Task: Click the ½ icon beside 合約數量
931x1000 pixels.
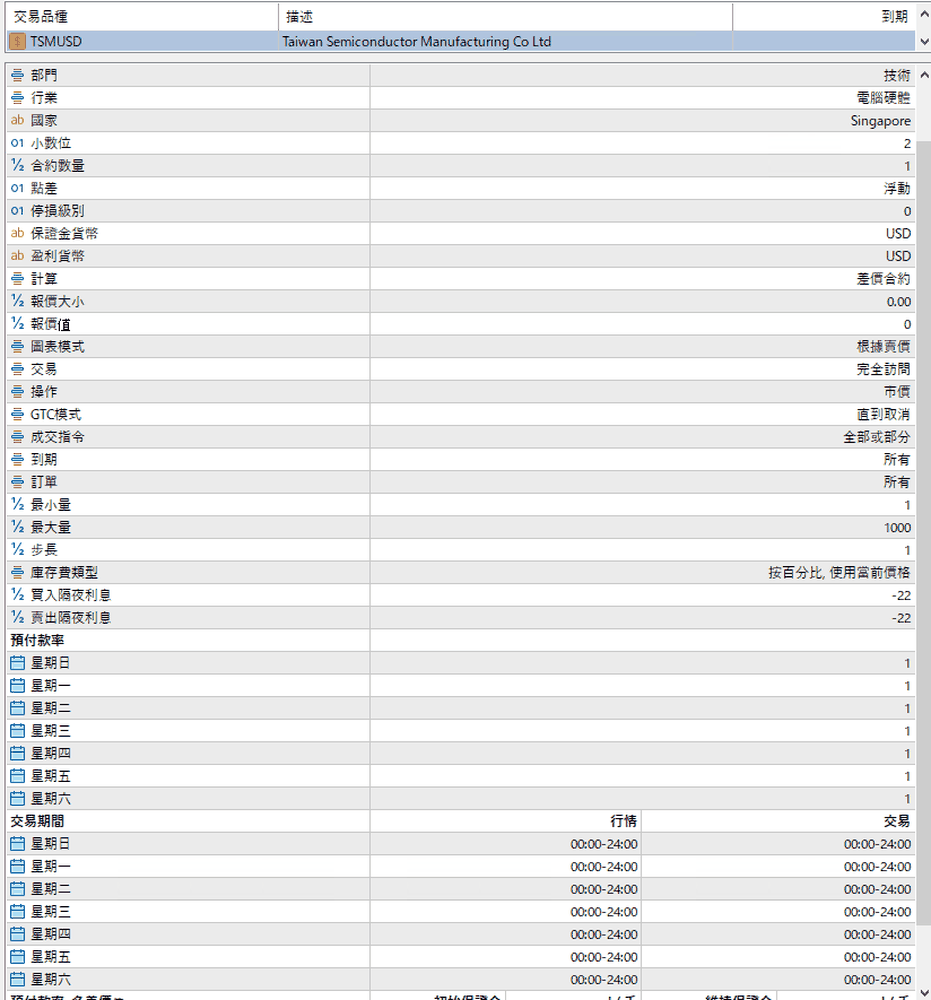Action: [x=17, y=165]
